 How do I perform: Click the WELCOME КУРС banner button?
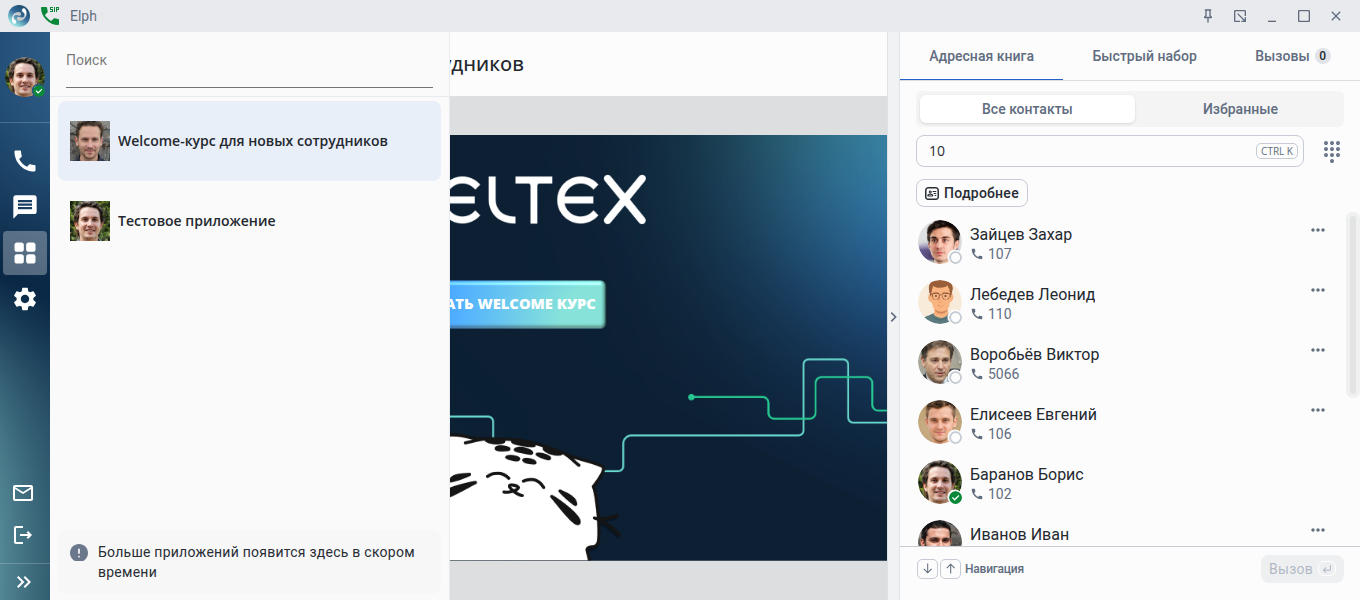pos(528,304)
